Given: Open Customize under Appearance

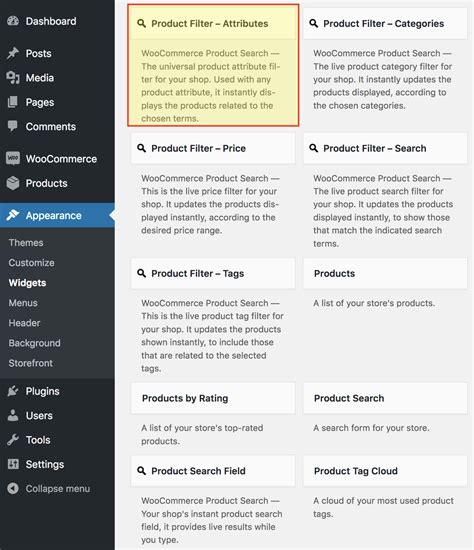Looking at the screenshot, I should (32, 262).
